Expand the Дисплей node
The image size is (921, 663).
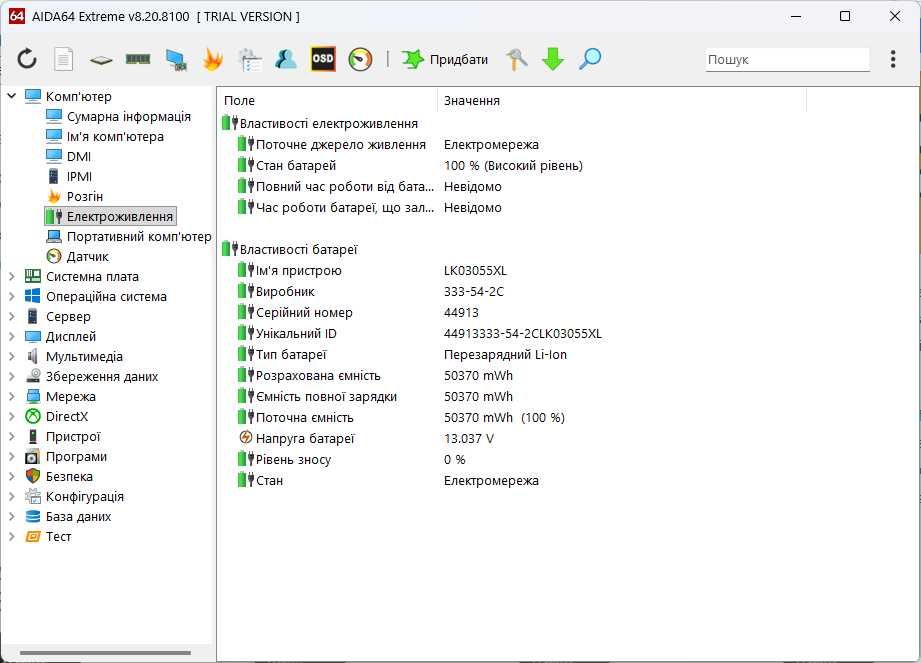click(x=12, y=336)
